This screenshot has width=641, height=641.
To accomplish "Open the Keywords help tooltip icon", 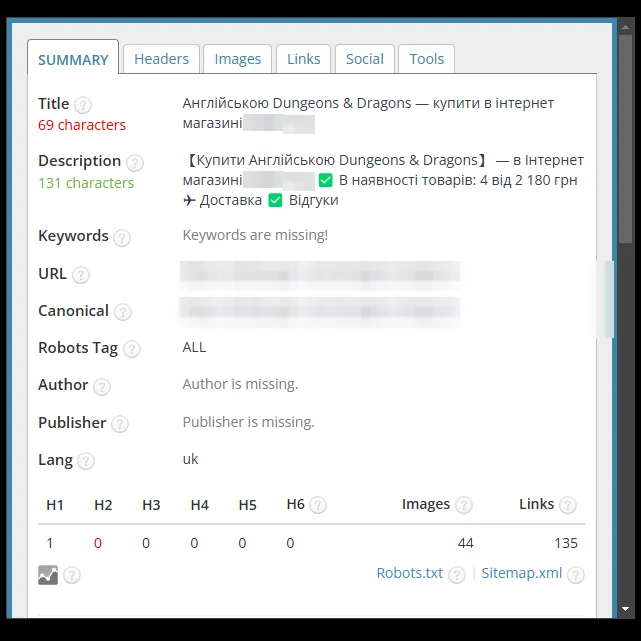I will (122, 238).
